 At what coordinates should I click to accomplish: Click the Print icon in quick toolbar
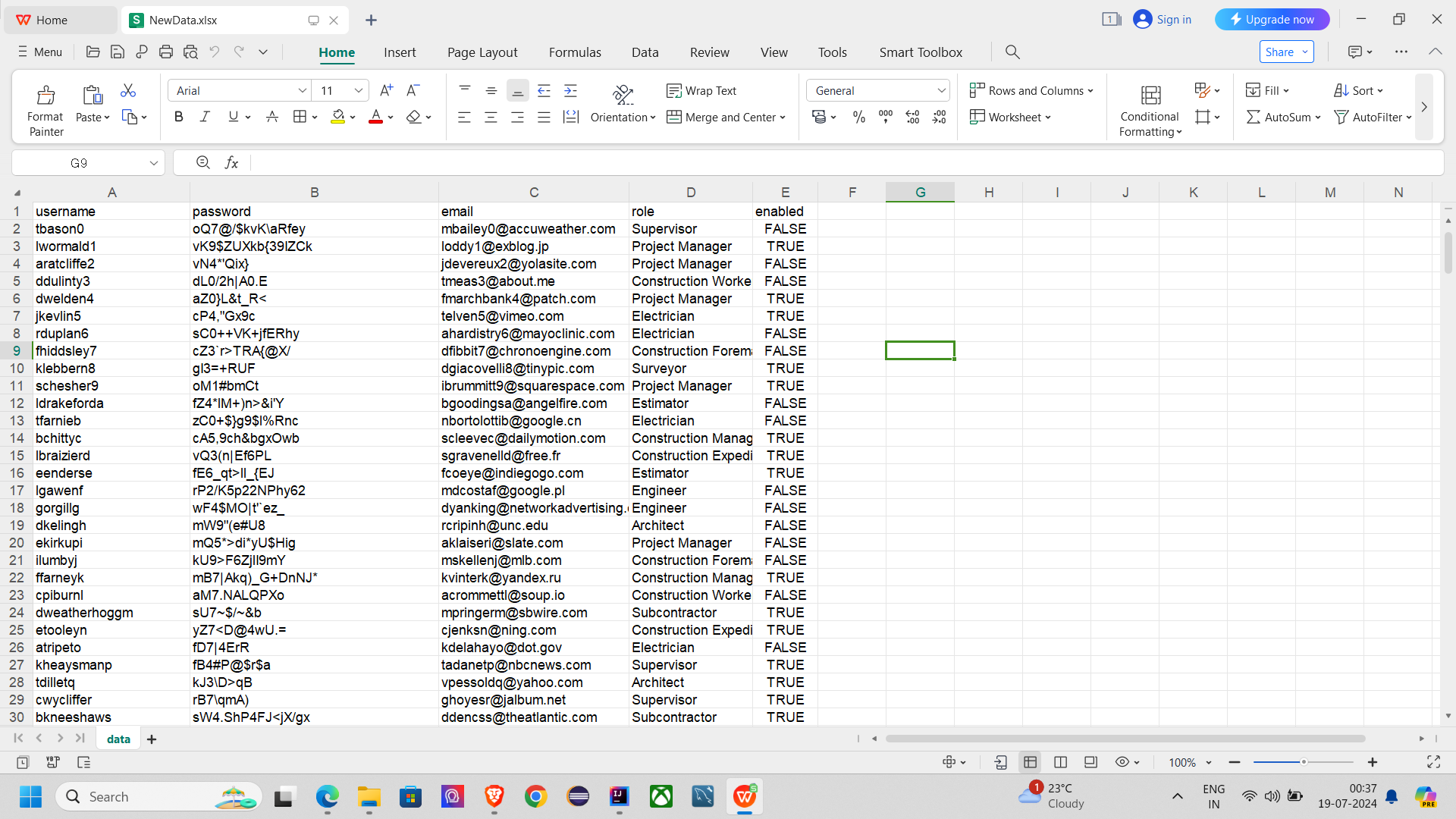166,52
